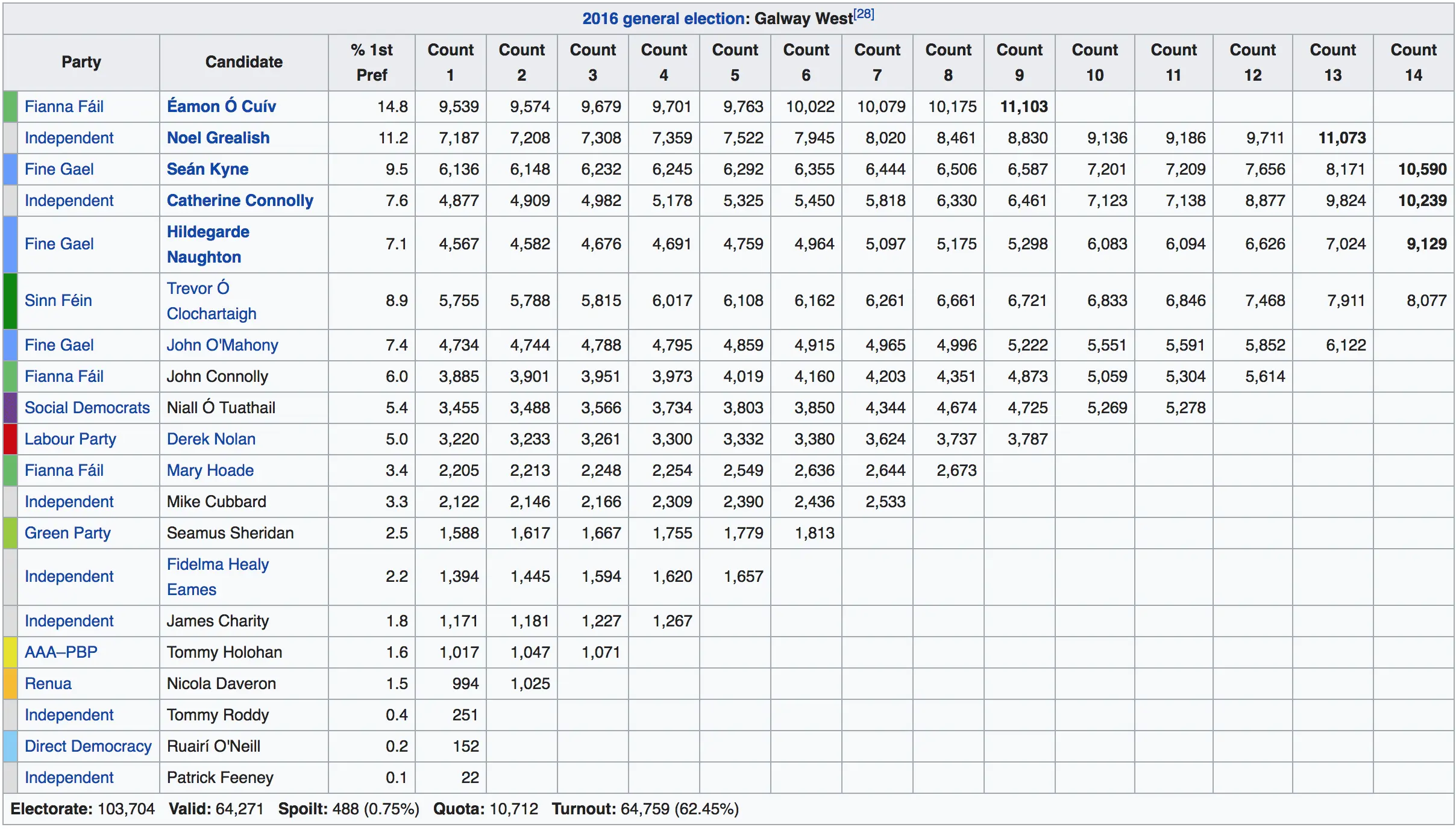1456x830 pixels.
Task: Click the Direct Democracy party link
Action: click(88, 746)
